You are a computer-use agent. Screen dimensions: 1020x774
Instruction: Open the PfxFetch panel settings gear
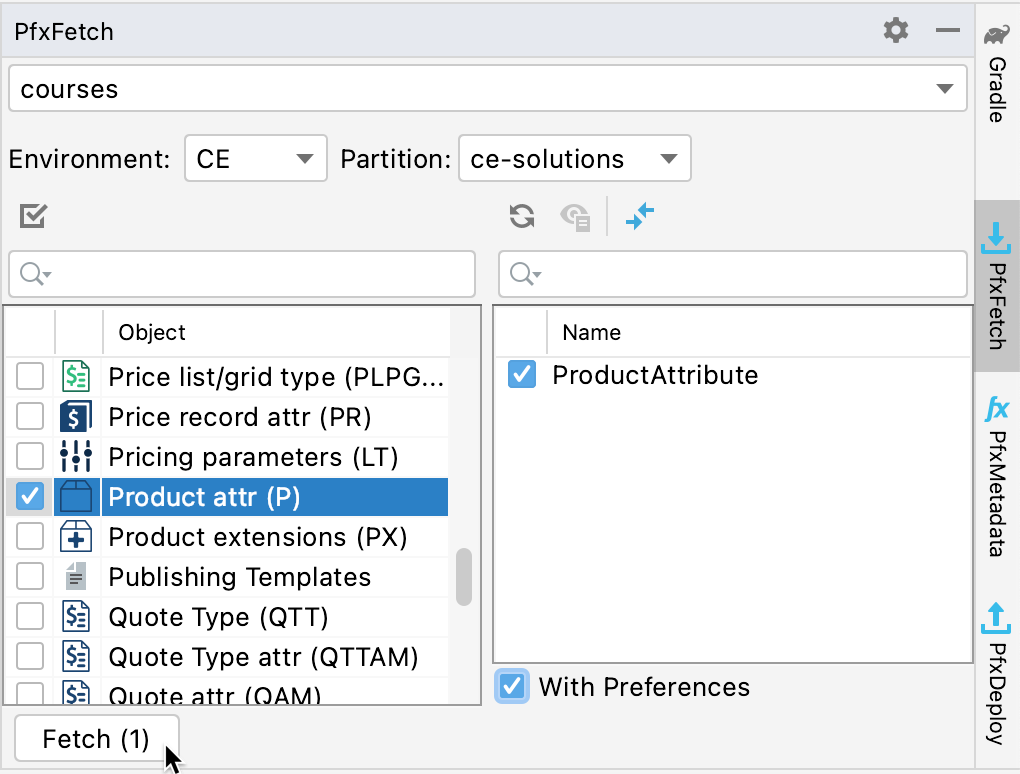coord(895,30)
